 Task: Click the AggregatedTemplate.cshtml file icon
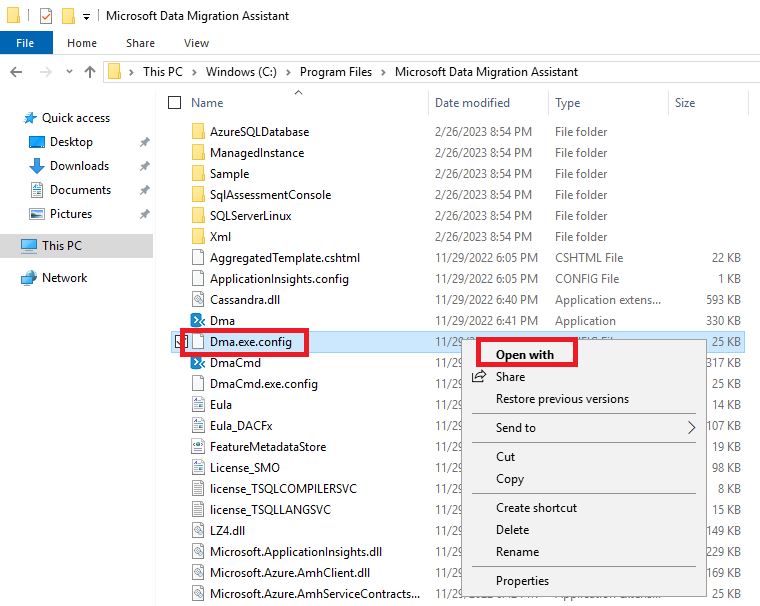(x=198, y=257)
